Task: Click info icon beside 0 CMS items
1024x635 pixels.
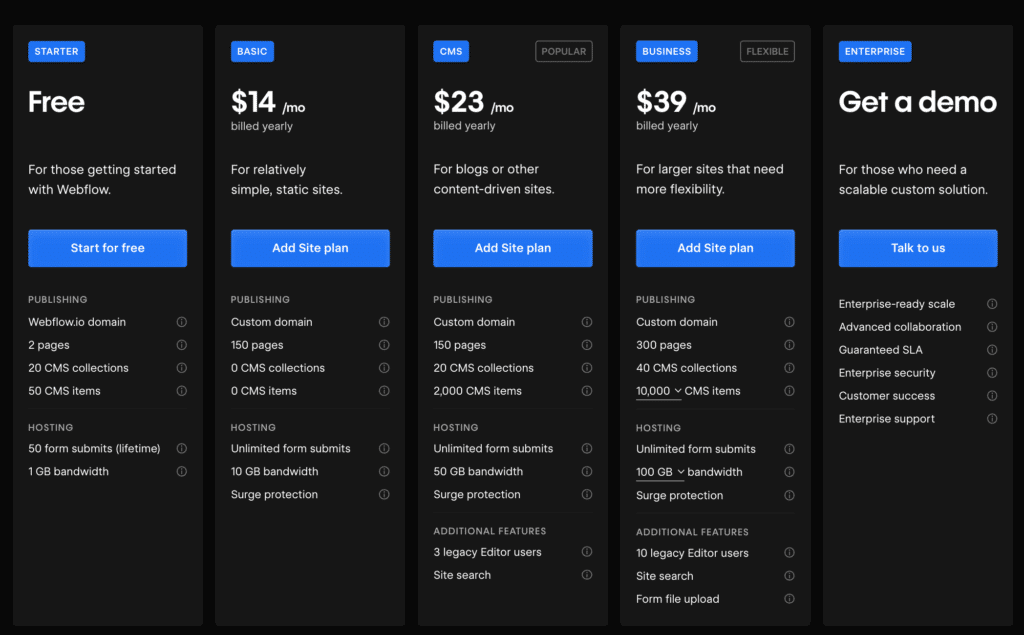Action: [384, 391]
